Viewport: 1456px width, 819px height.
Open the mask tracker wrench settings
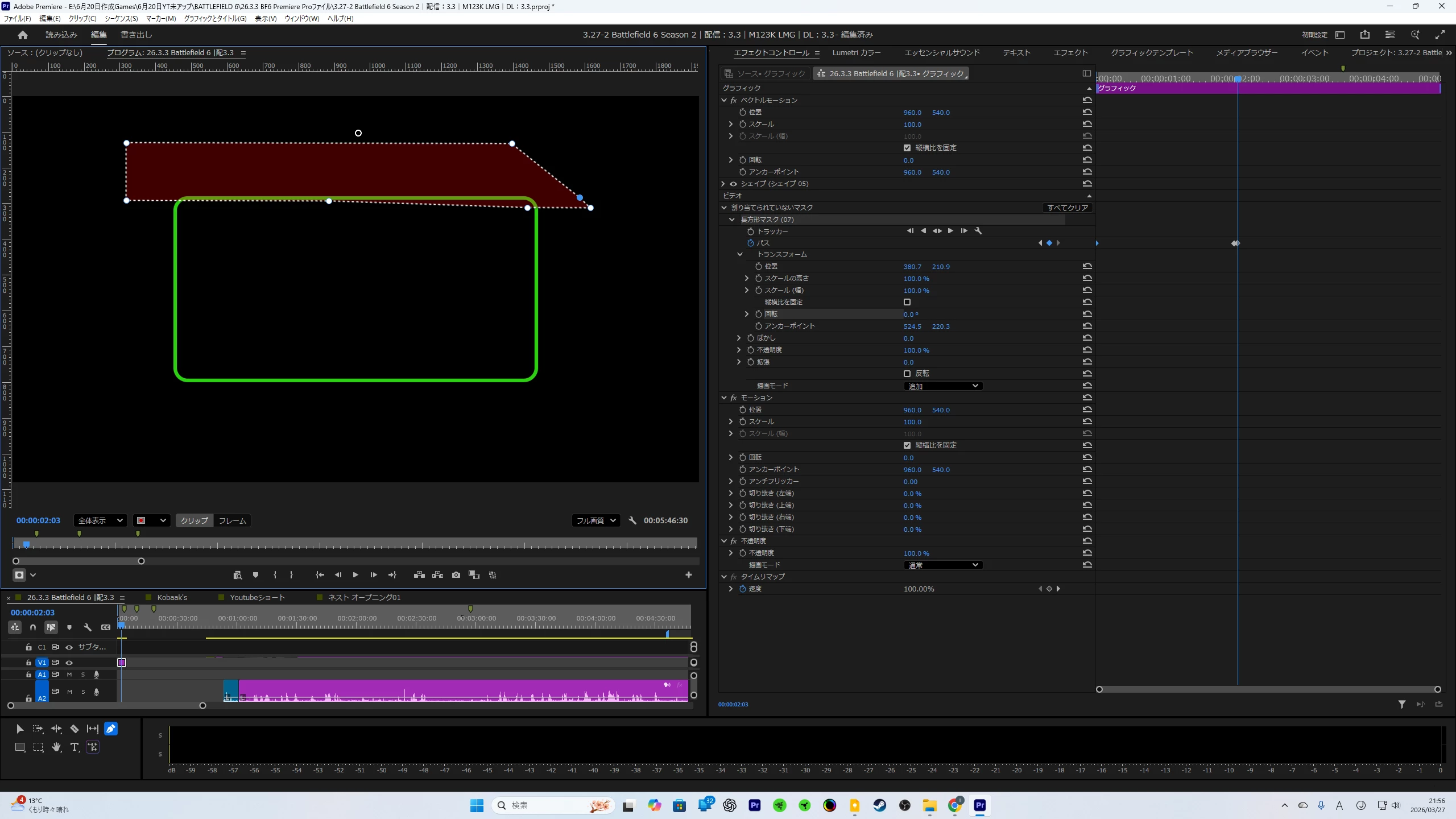click(978, 231)
